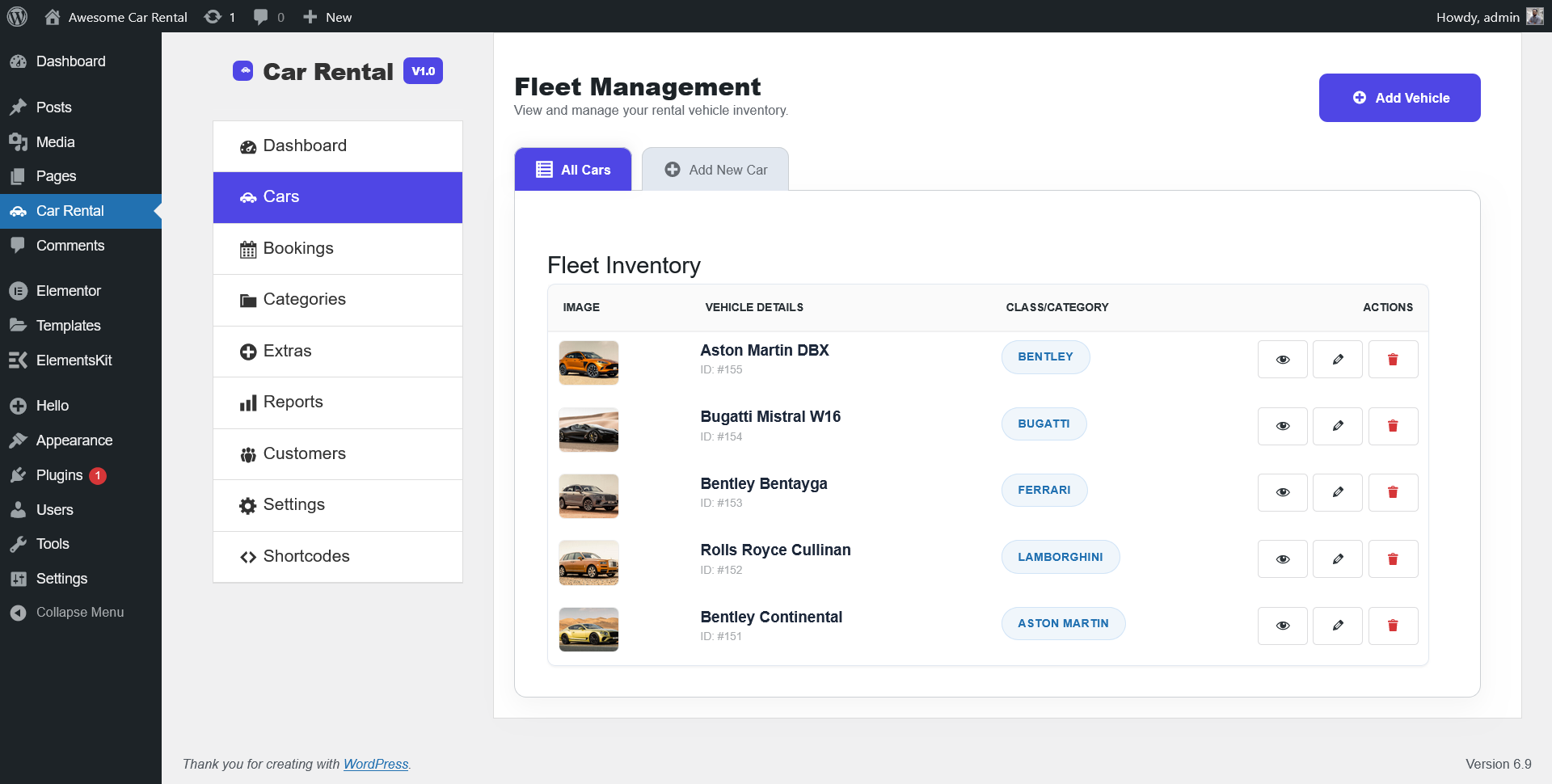The width and height of the screenshot is (1552, 784).
Task: Open the WordPress link in the footer
Action: click(376, 764)
